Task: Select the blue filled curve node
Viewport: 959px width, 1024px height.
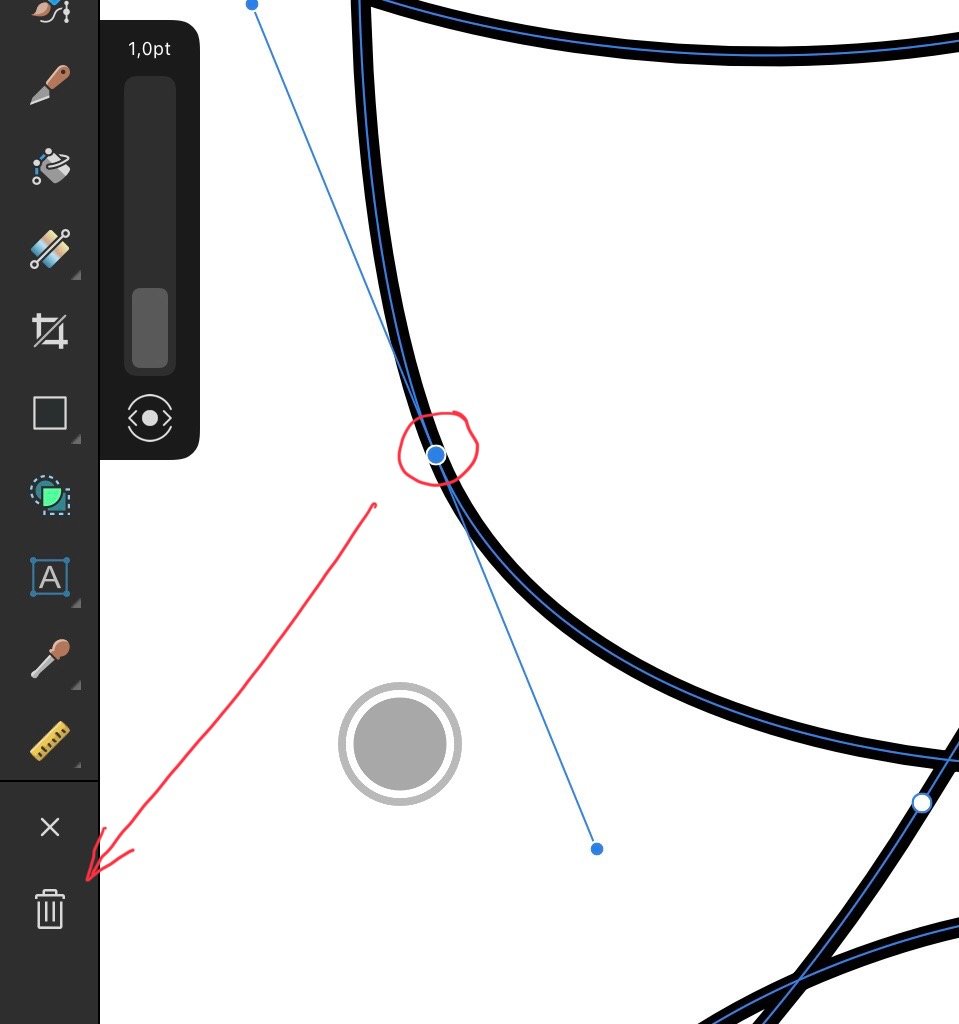Action: (436, 455)
